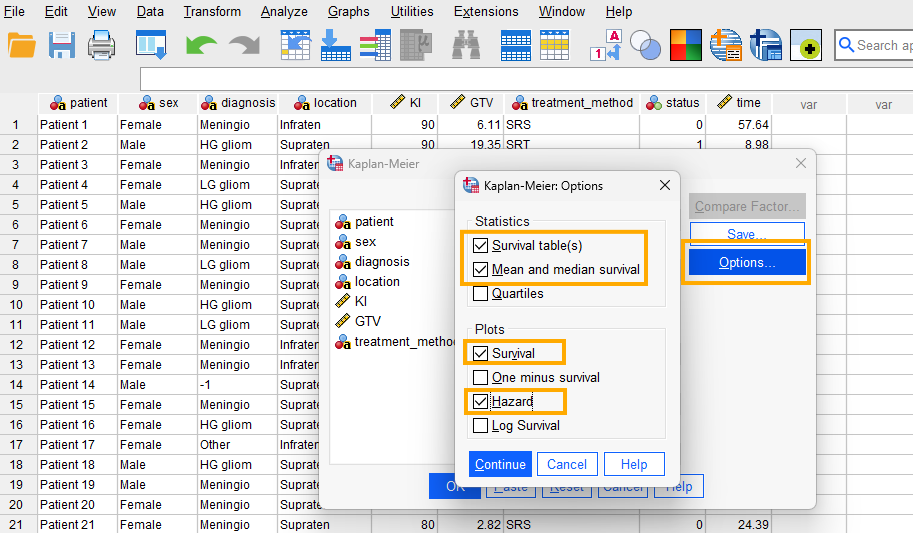Open the Data menu
The image size is (913, 533).
[x=150, y=12]
